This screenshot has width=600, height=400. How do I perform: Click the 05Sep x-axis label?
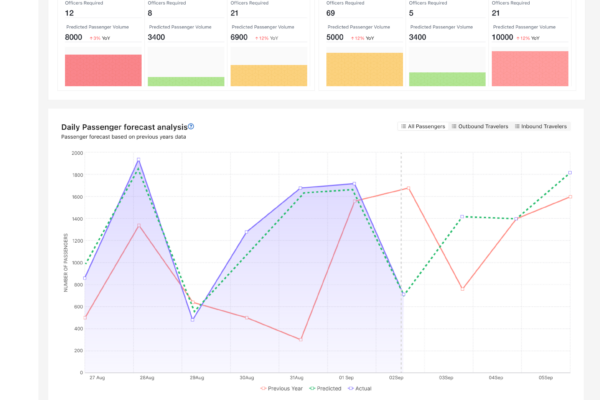pos(546,378)
